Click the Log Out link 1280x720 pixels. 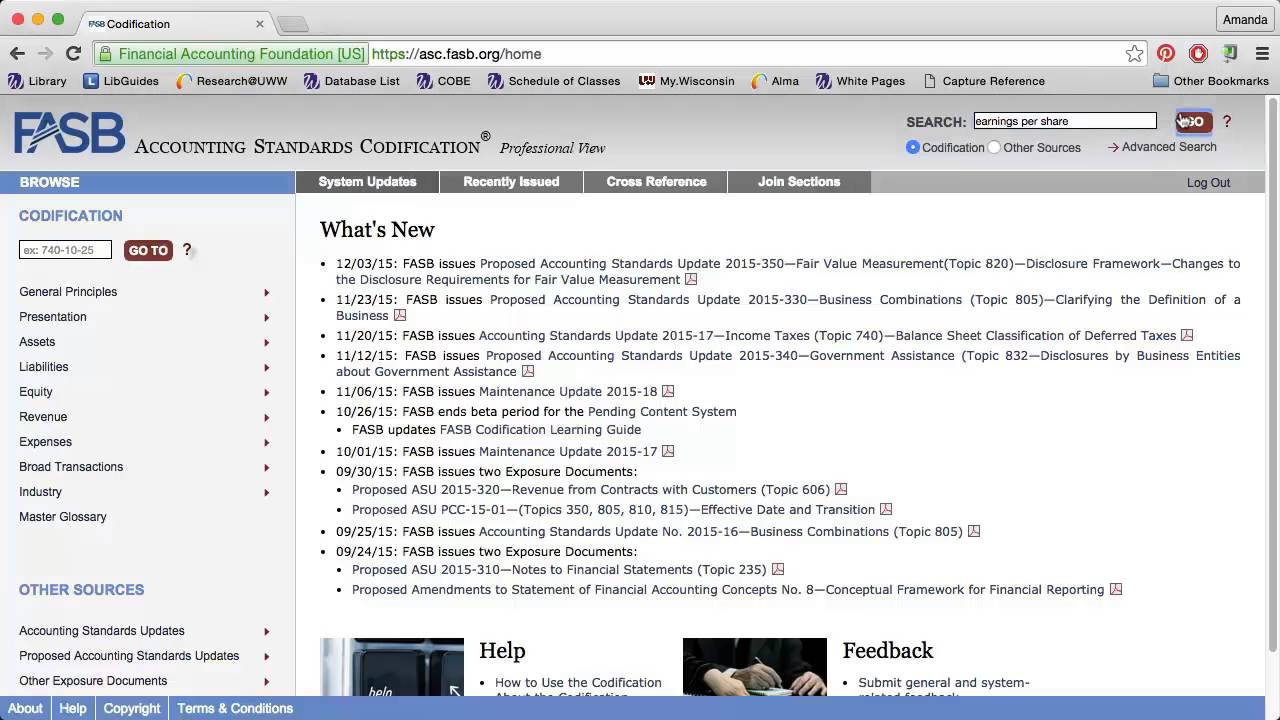tap(1208, 182)
